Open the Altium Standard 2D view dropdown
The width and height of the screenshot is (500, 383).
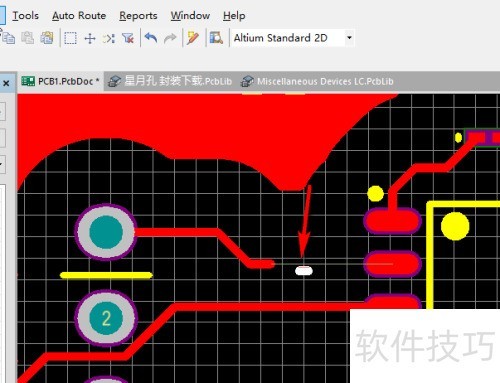349,37
